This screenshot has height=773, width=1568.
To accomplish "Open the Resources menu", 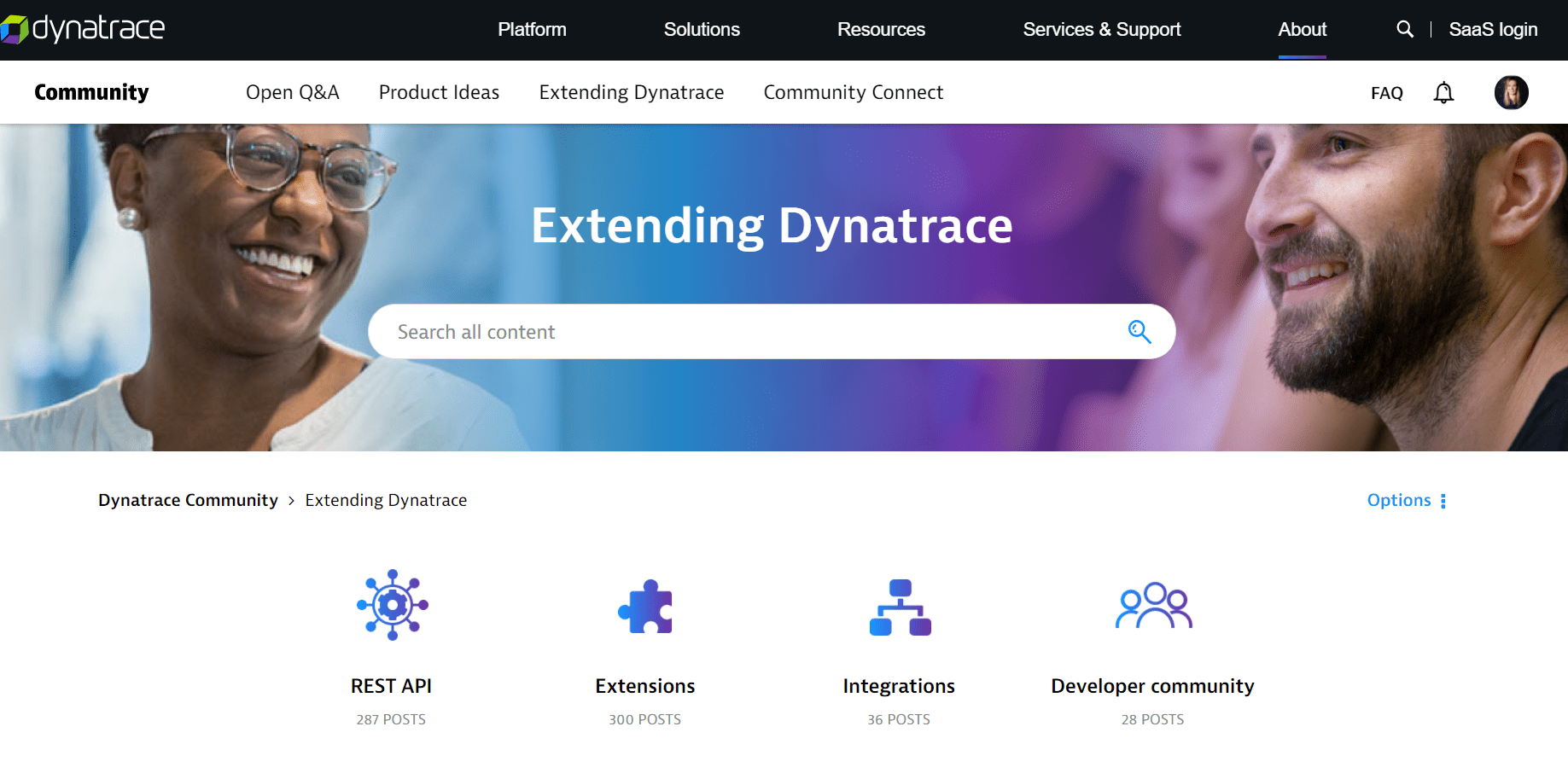I will coord(881,29).
